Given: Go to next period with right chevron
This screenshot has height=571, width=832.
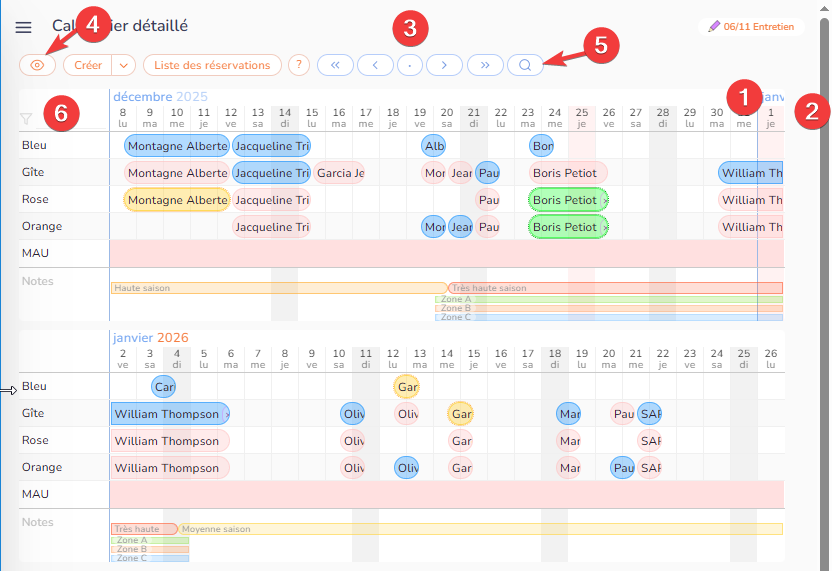Looking at the screenshot, I should click(444, 65).
